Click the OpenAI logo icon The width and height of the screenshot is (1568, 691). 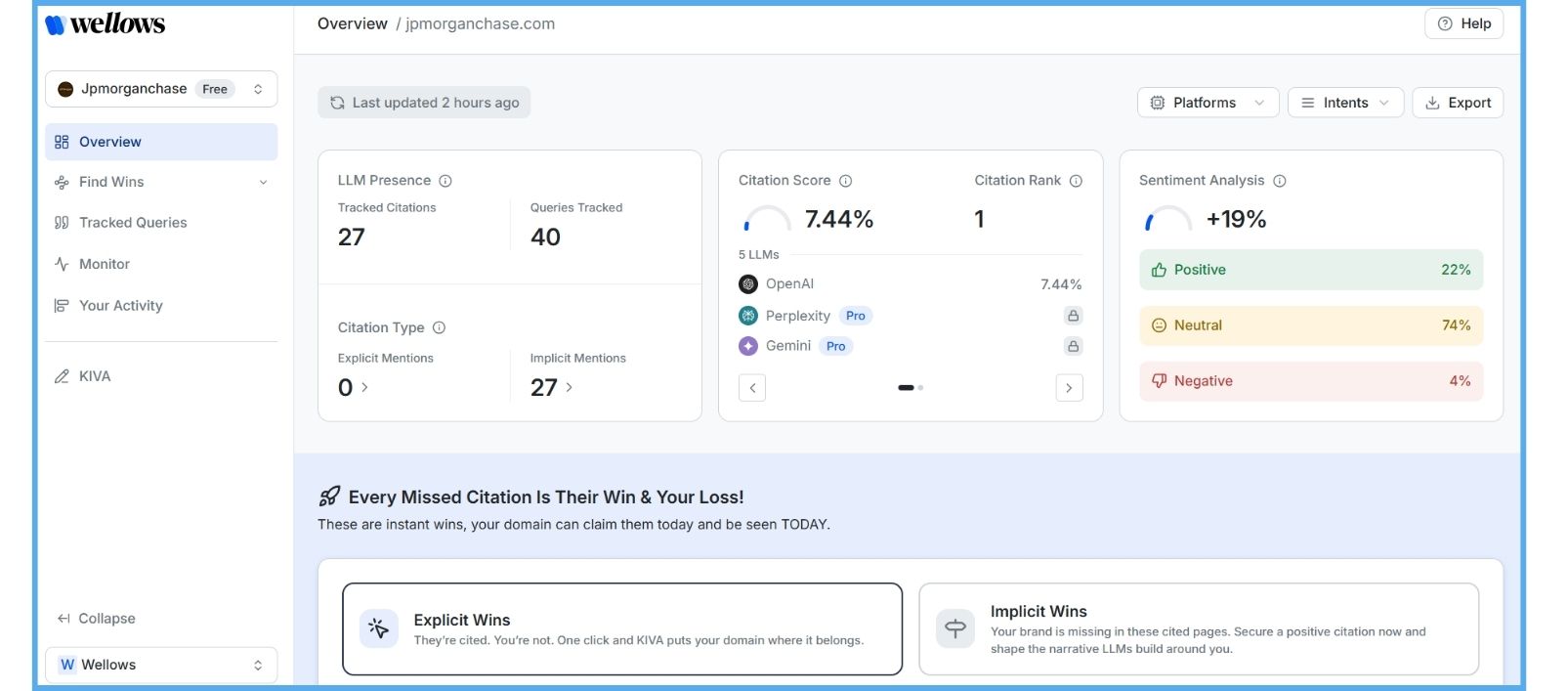click(x=748, y=284)
